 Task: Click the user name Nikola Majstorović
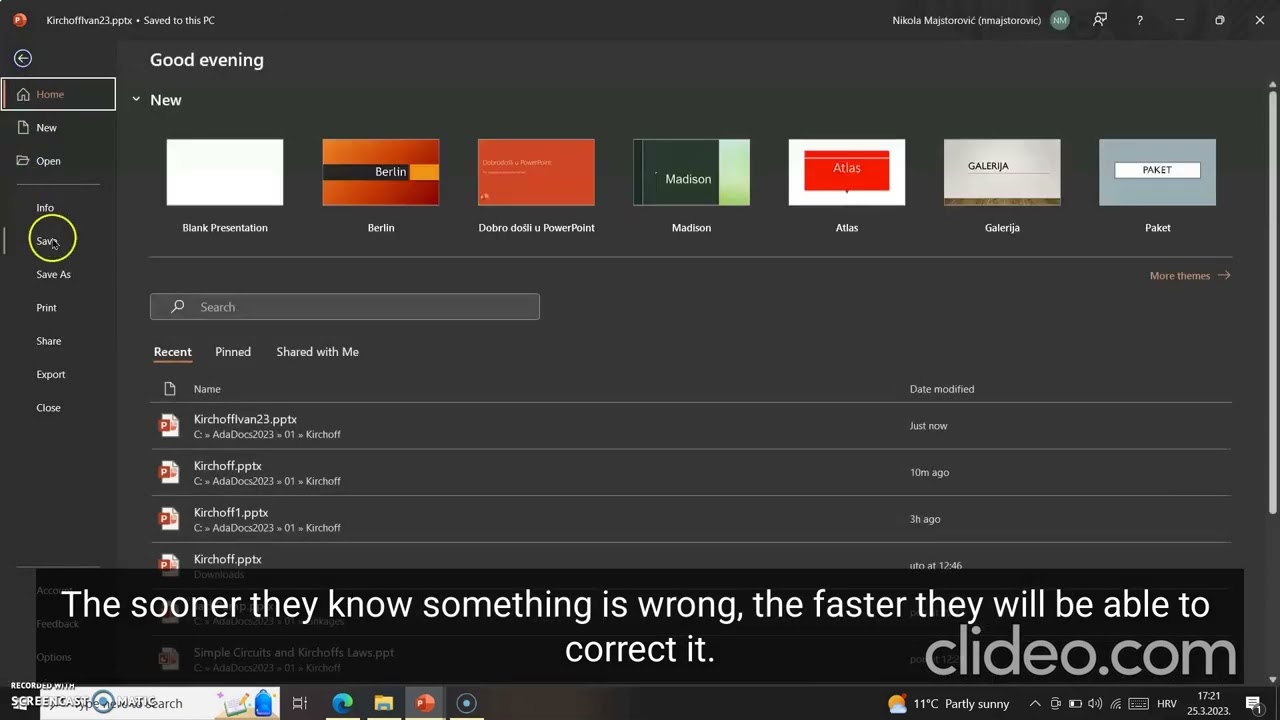[966, 20]
